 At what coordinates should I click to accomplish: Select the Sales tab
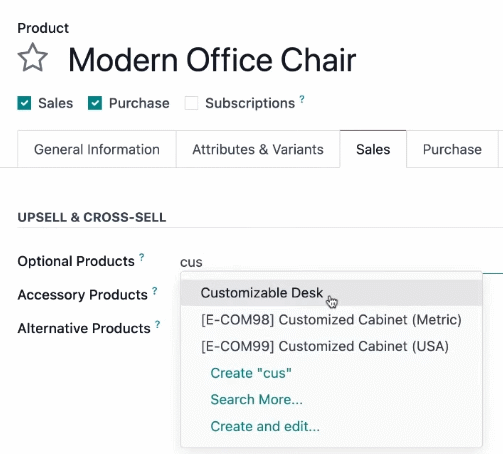point(373,149)
